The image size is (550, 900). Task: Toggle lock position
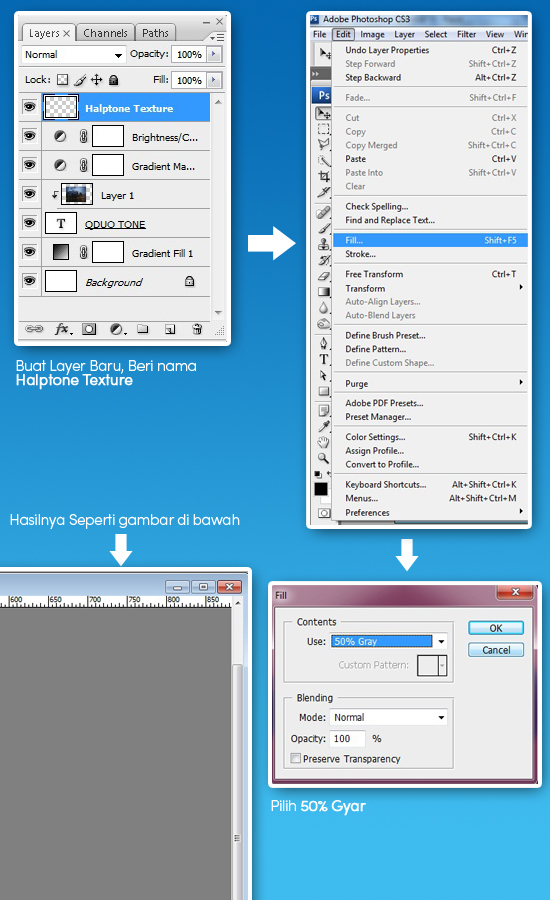pos(96,80)
